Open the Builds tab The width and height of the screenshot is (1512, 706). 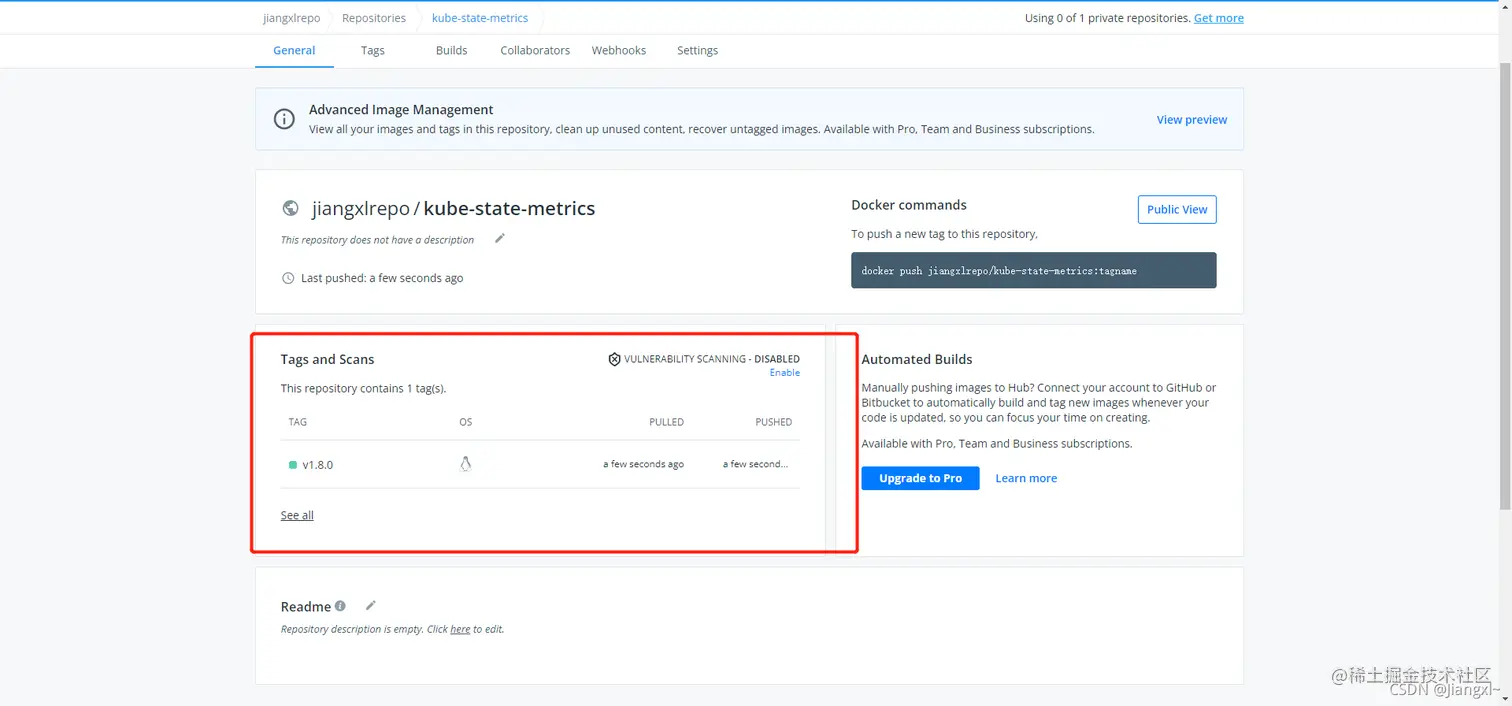pyautogui.click(x=452, y=50)
